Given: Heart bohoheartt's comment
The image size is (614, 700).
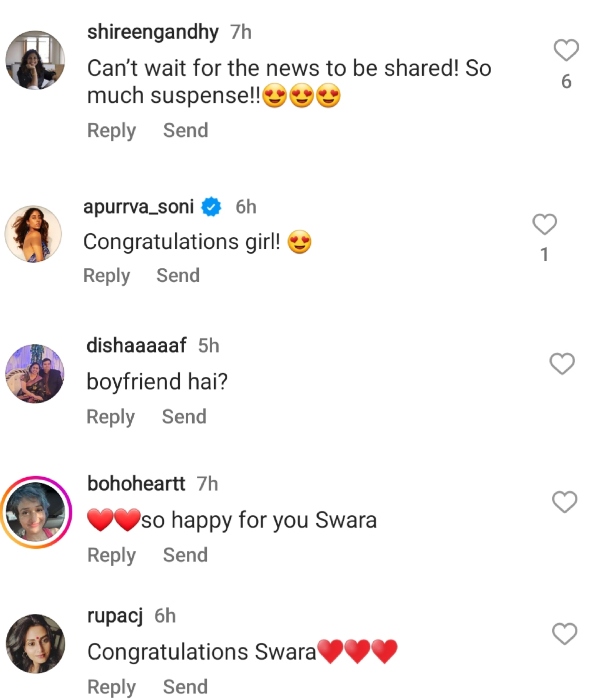Looking at the screenshot, I should [x=565, y=502].
